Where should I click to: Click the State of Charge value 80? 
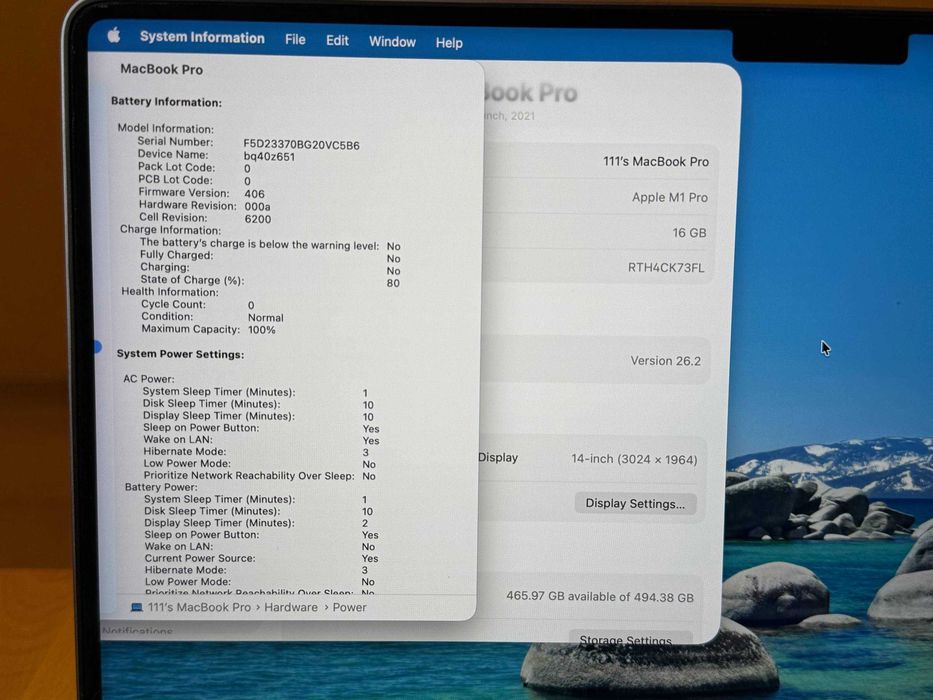pos(393,283)
